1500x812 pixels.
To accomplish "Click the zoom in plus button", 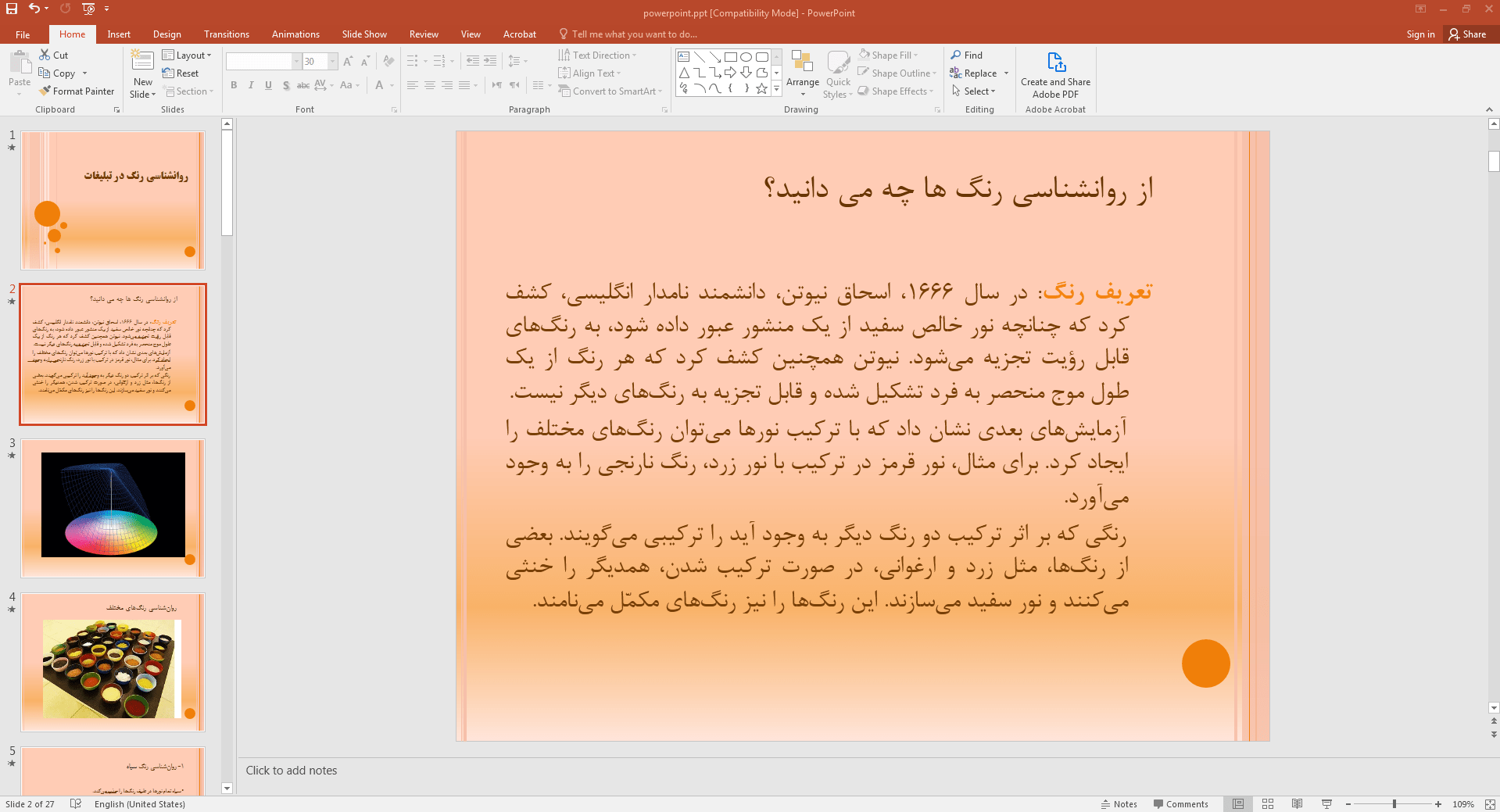I will coord(1438,803).
